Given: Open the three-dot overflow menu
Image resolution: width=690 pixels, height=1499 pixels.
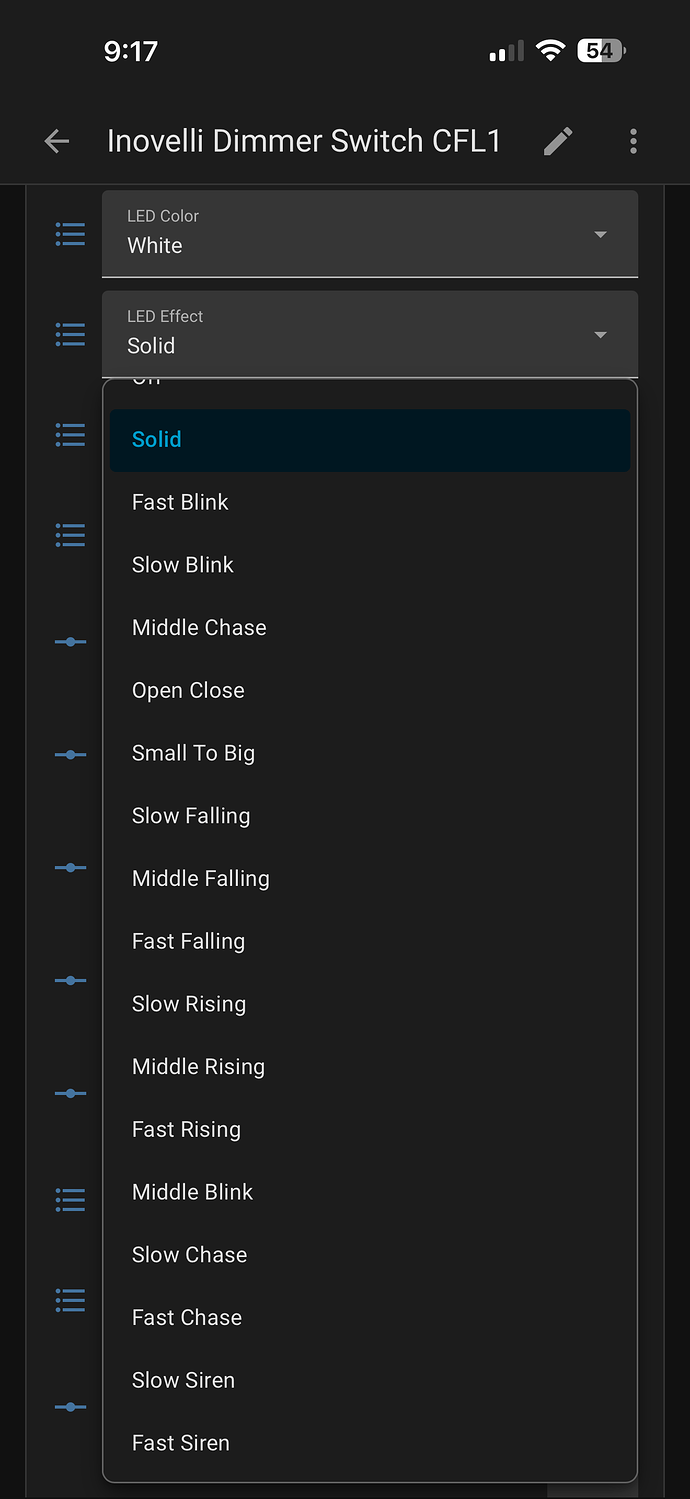Looking at the screenshot, I should click(633, 141).
